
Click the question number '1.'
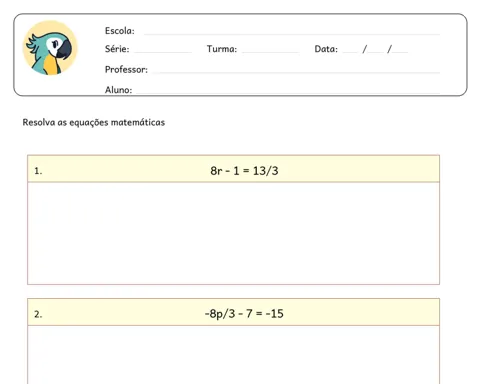click(38, 171)
